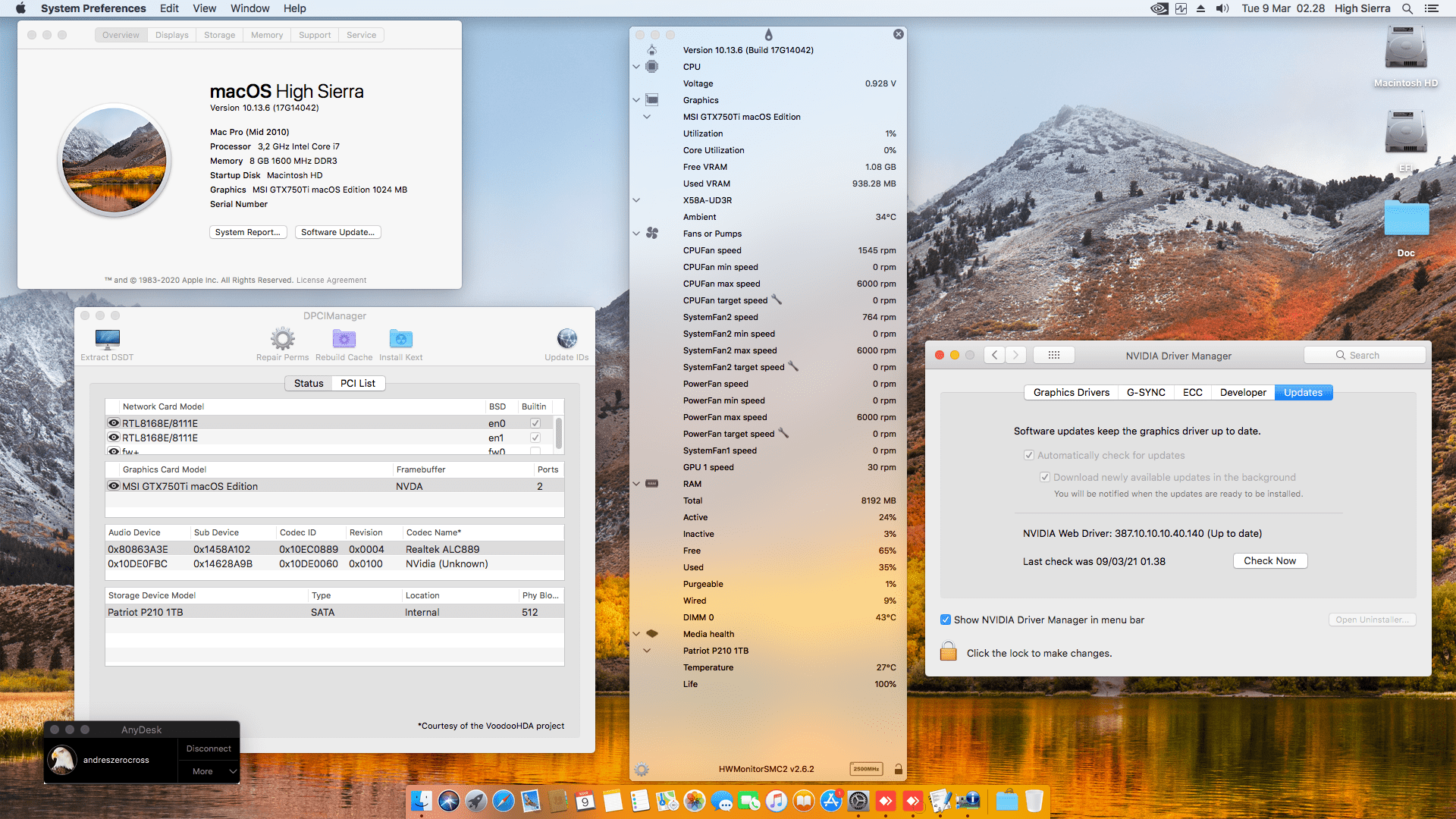Switch to the Storage tab in About This Mac
This screenshot has height=819, width=1456.
219,35
